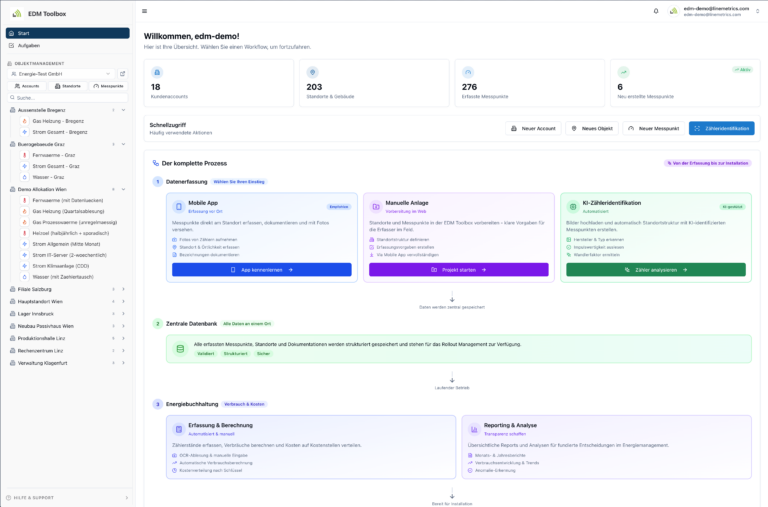
Task: Expand the Rechenzentrum Linz node
Action: [123, 351]
